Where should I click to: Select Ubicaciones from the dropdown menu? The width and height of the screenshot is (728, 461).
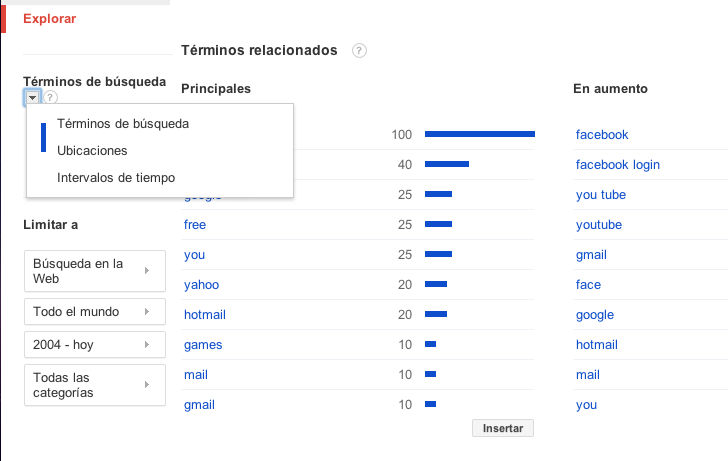(x=92, y=151)
